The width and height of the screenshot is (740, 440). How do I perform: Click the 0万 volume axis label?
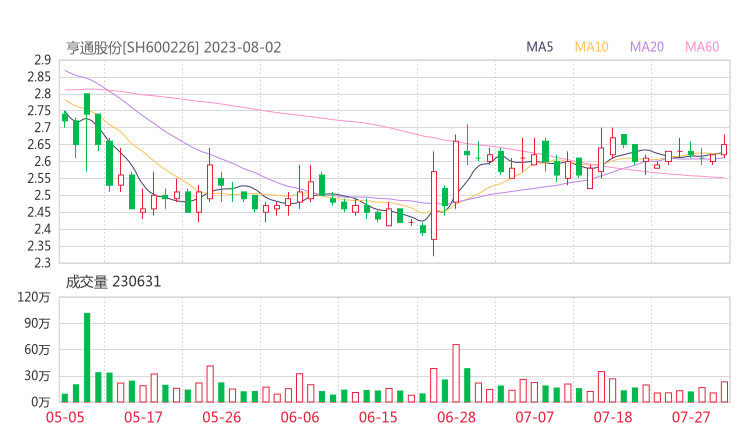point(41,402)
